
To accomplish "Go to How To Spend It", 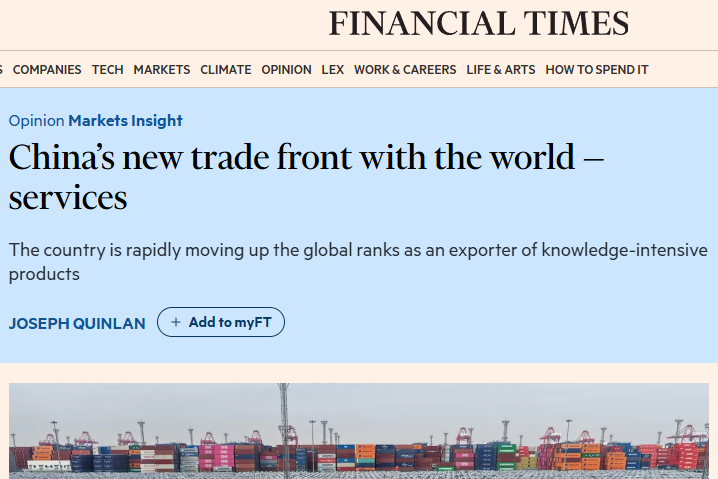I will pos(597,70).
